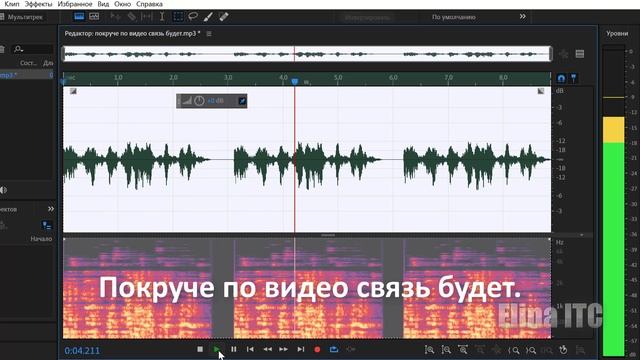Viewport: 640px width, 360px height.
Task: Click the +0 dB gain value
Action: pyautogui.click(x=216, y=101)
